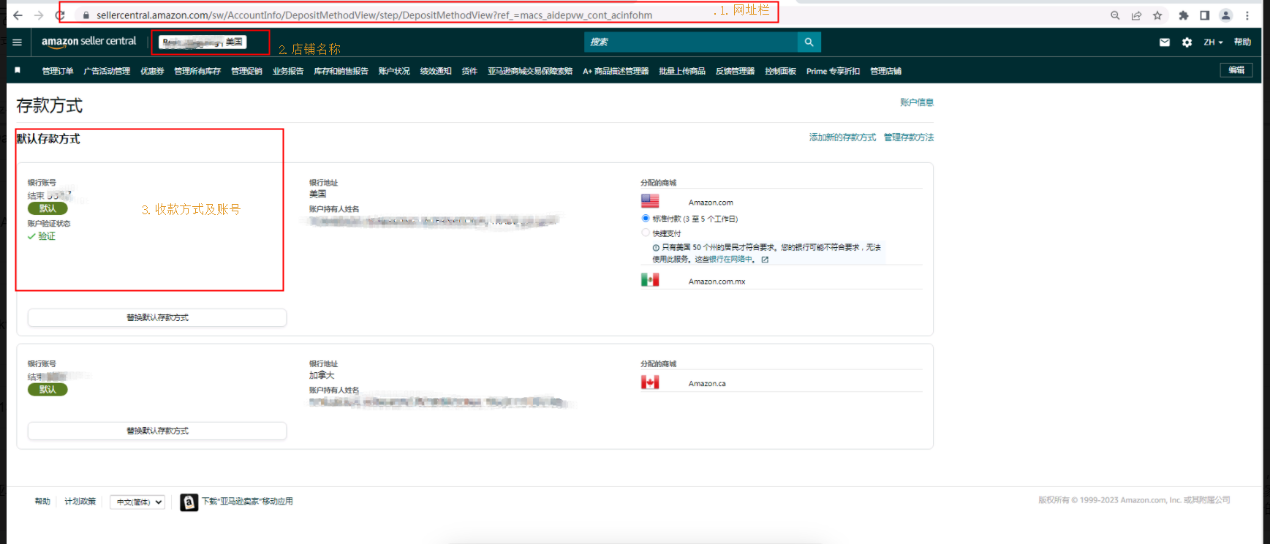Viewport: 1270px width, 544px height.
Task: Open the 业务报告 menu item
Action: pyautogui.click(x=288, y=71)
